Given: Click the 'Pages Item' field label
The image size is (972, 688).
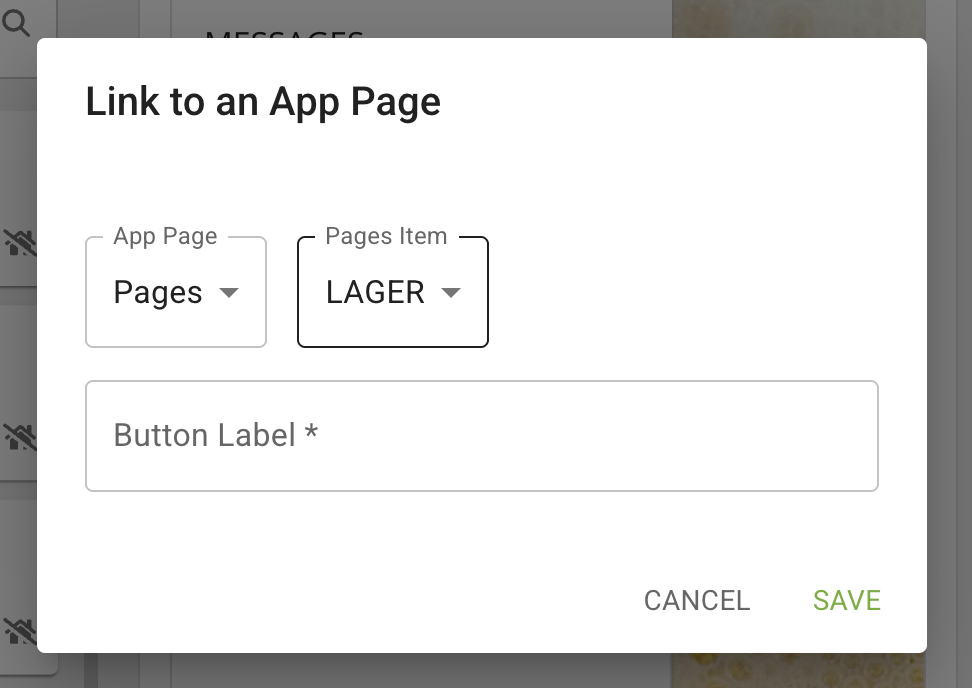Looking at the screenshot, I should pos(386,237).
